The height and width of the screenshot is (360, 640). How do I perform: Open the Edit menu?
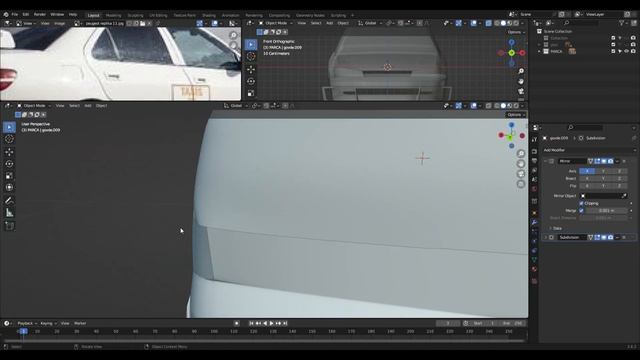[26, 14]
